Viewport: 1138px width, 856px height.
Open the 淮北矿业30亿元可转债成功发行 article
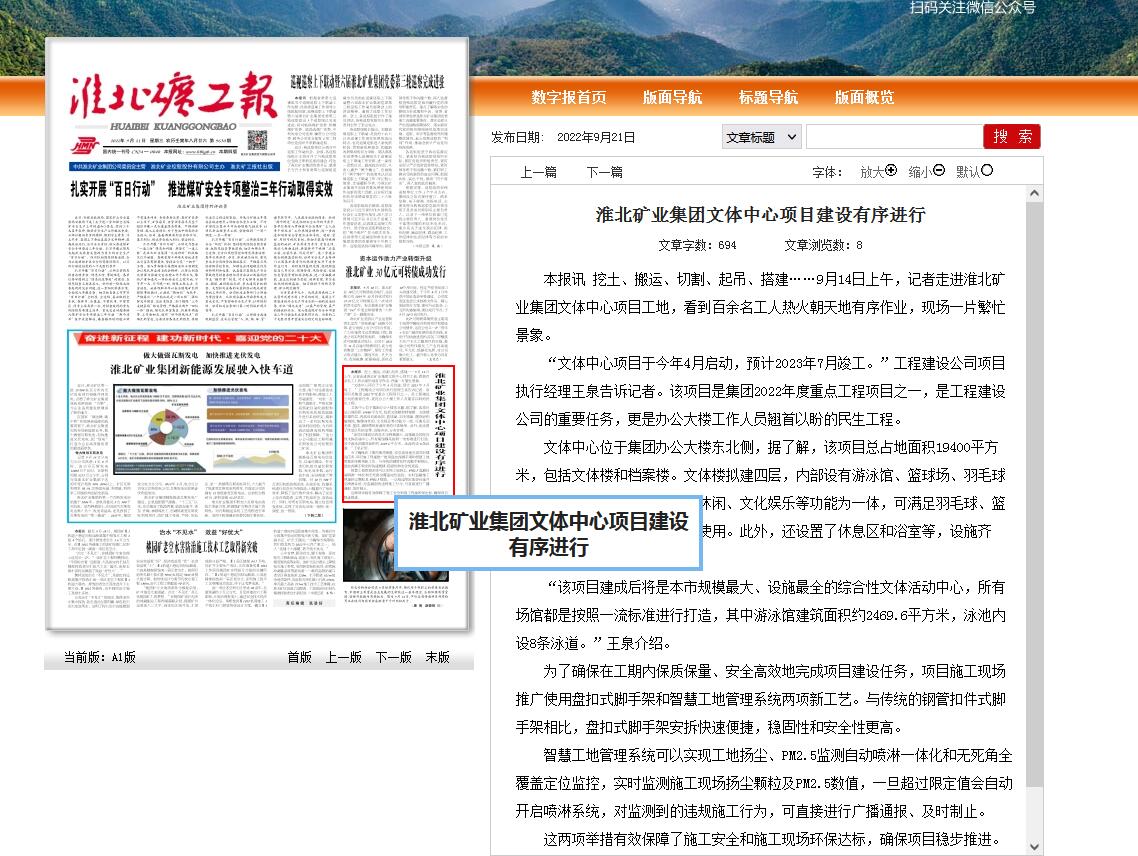click(x=396, y=272)
